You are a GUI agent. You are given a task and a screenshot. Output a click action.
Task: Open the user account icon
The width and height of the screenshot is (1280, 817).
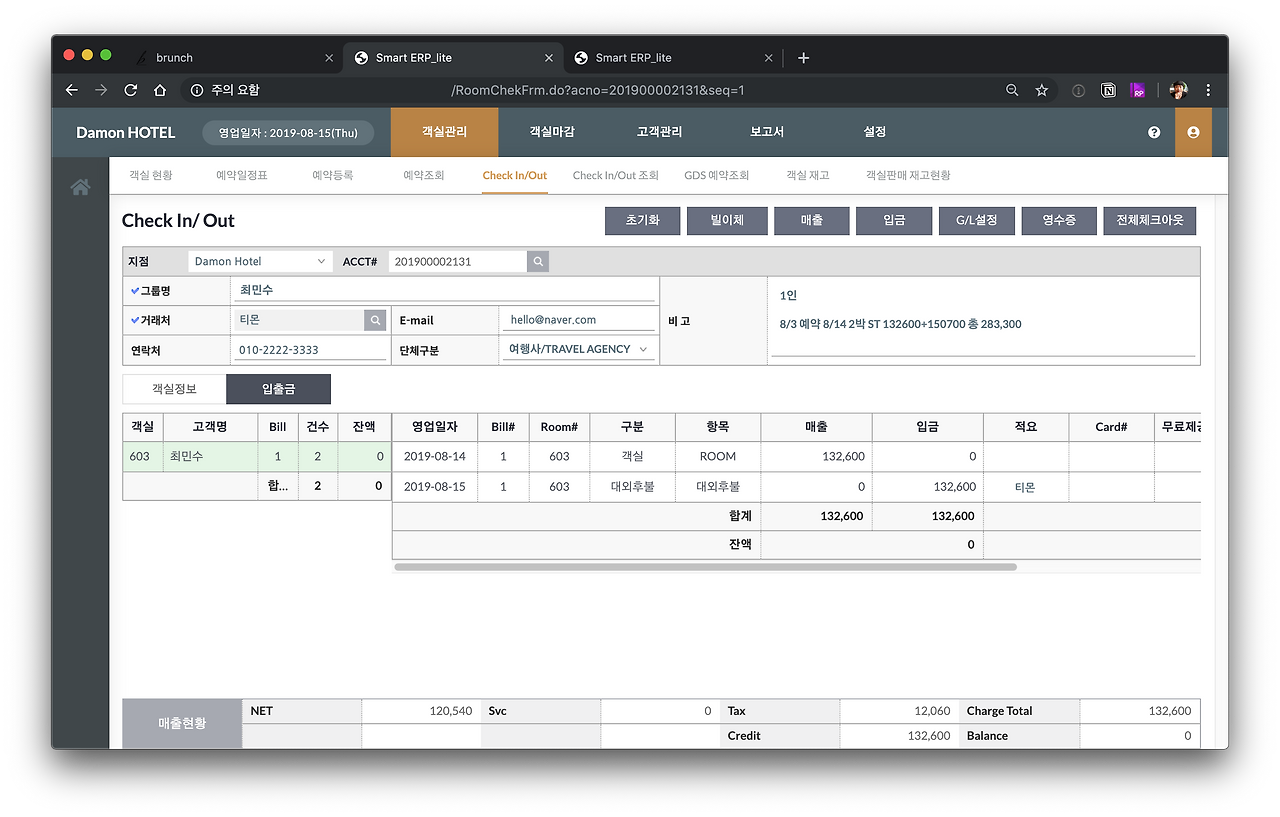click(1193, 132)
